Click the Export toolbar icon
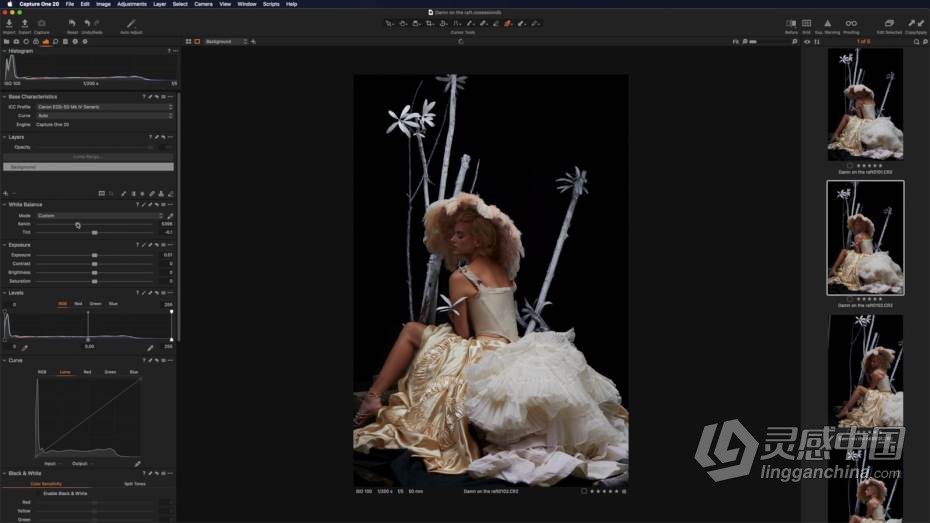 click(24, 24)
